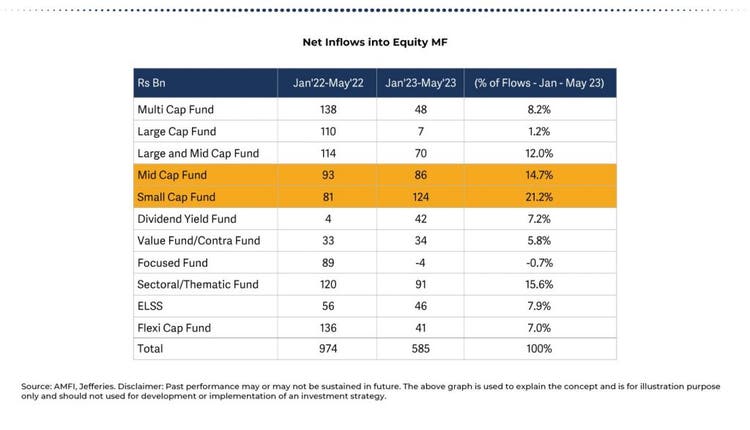Select the -0.7% Focused Fund percentage cell

(x=540, y=262)
